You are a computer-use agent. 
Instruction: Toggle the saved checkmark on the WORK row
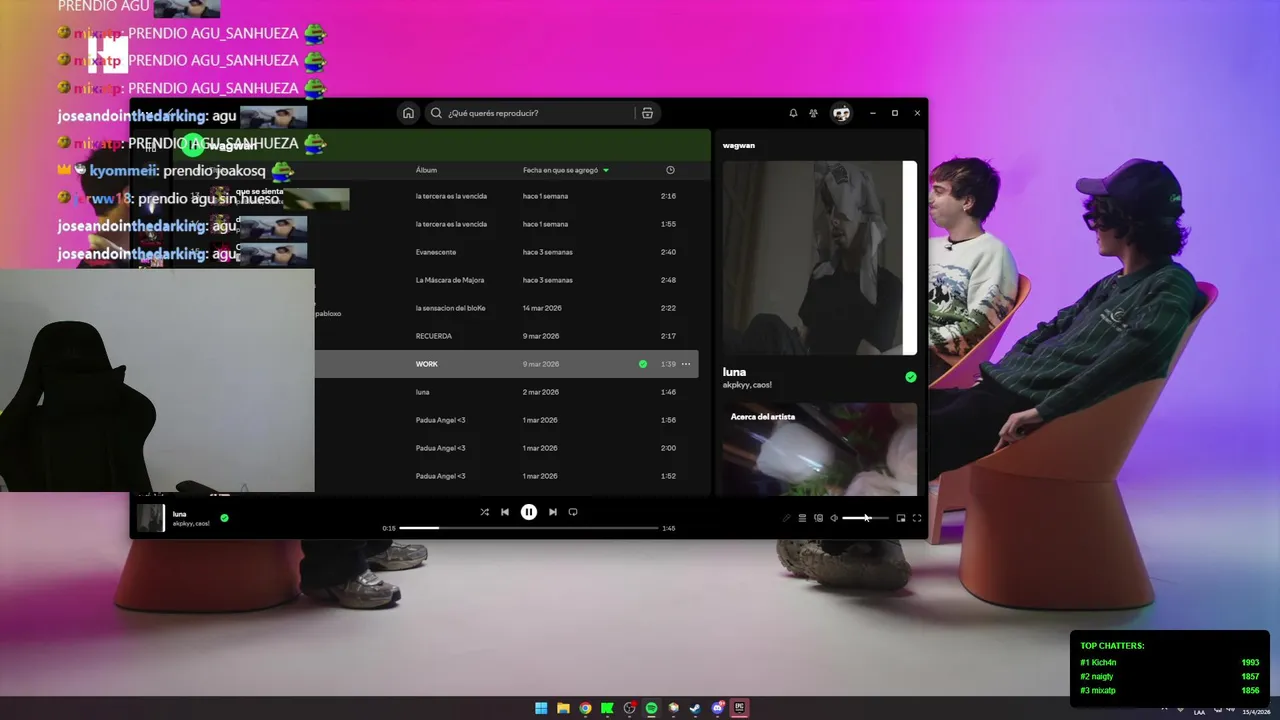[x=643, y=364]
